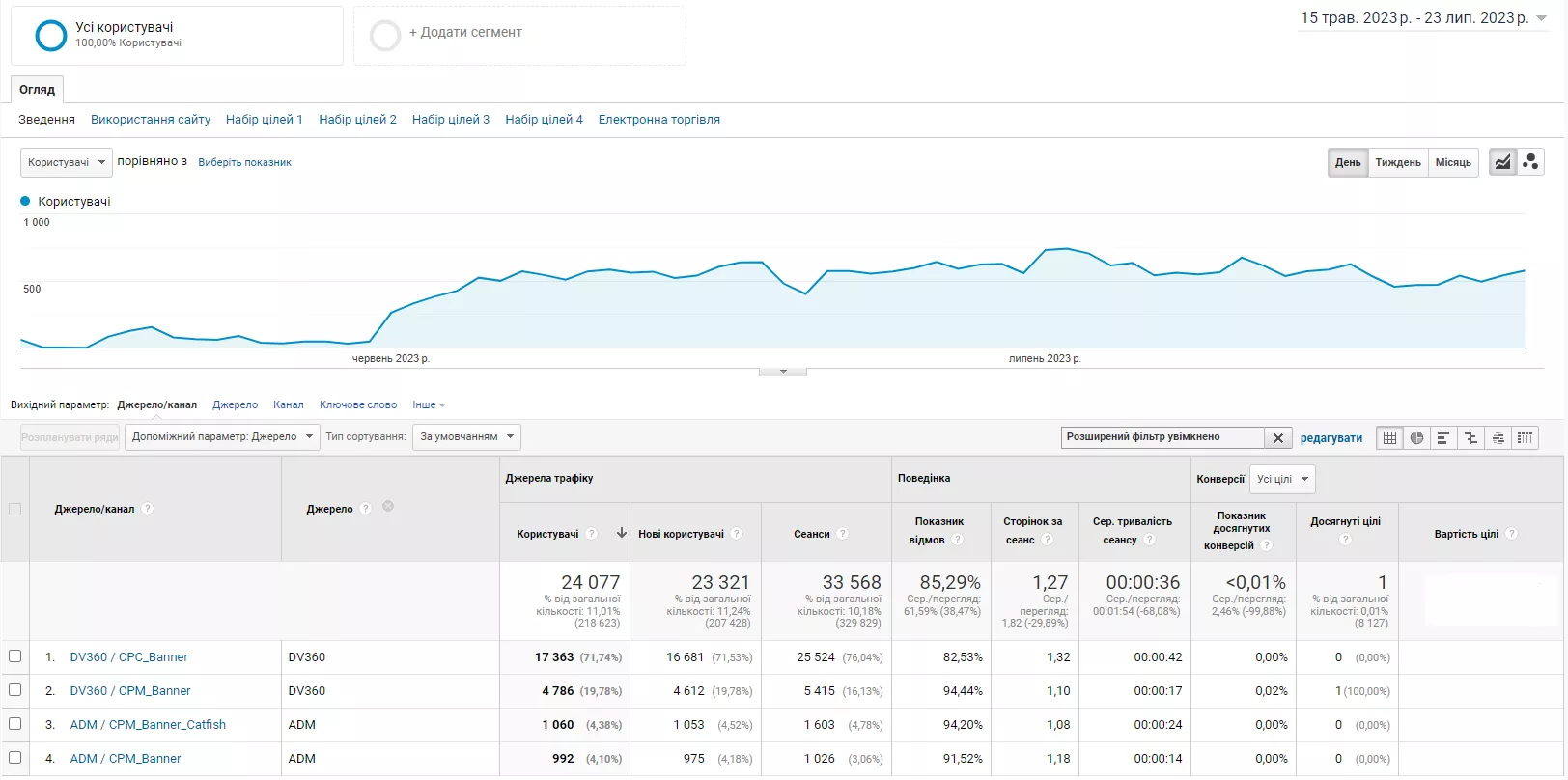Check the ADM / CPM_Banner row
Screen dimensions: 1568x780
14,758
